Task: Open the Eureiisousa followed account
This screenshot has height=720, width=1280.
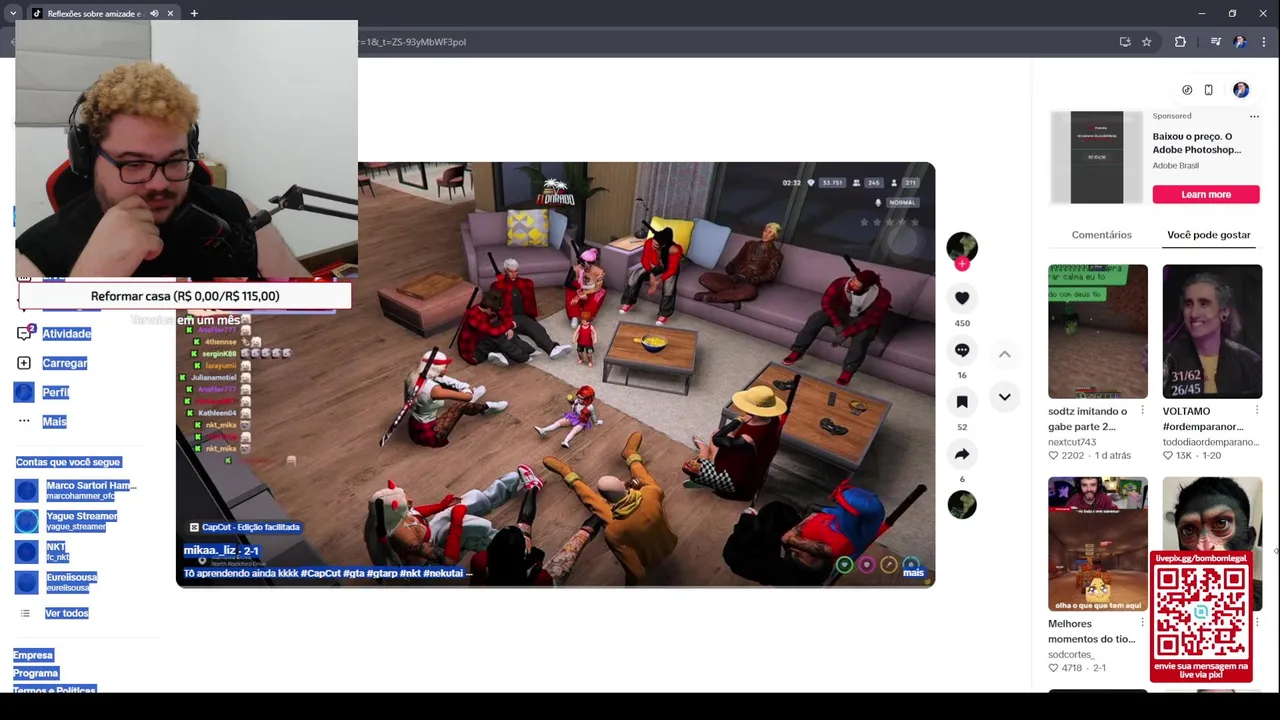Action: 57,582
